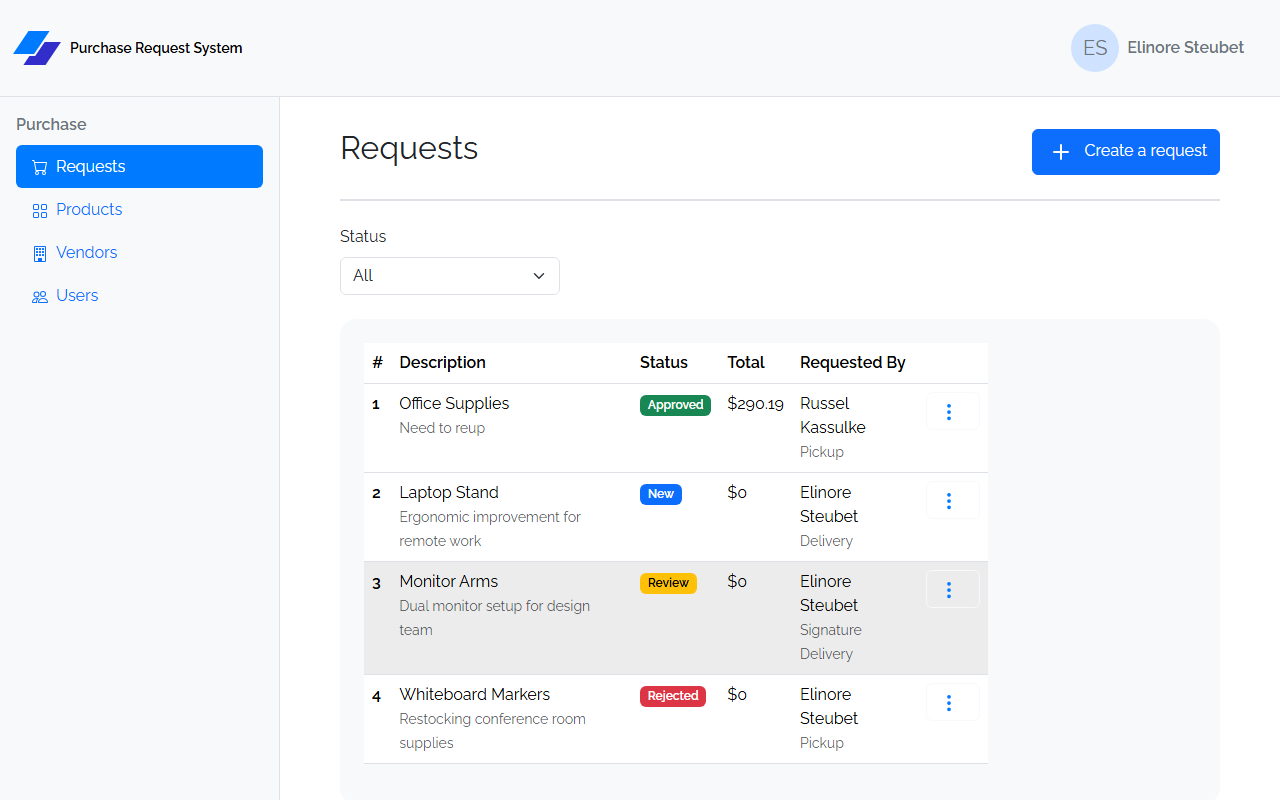The image size is (1280, 800).
Task: Click the Rejected status badge
Action: pos(673,696)
